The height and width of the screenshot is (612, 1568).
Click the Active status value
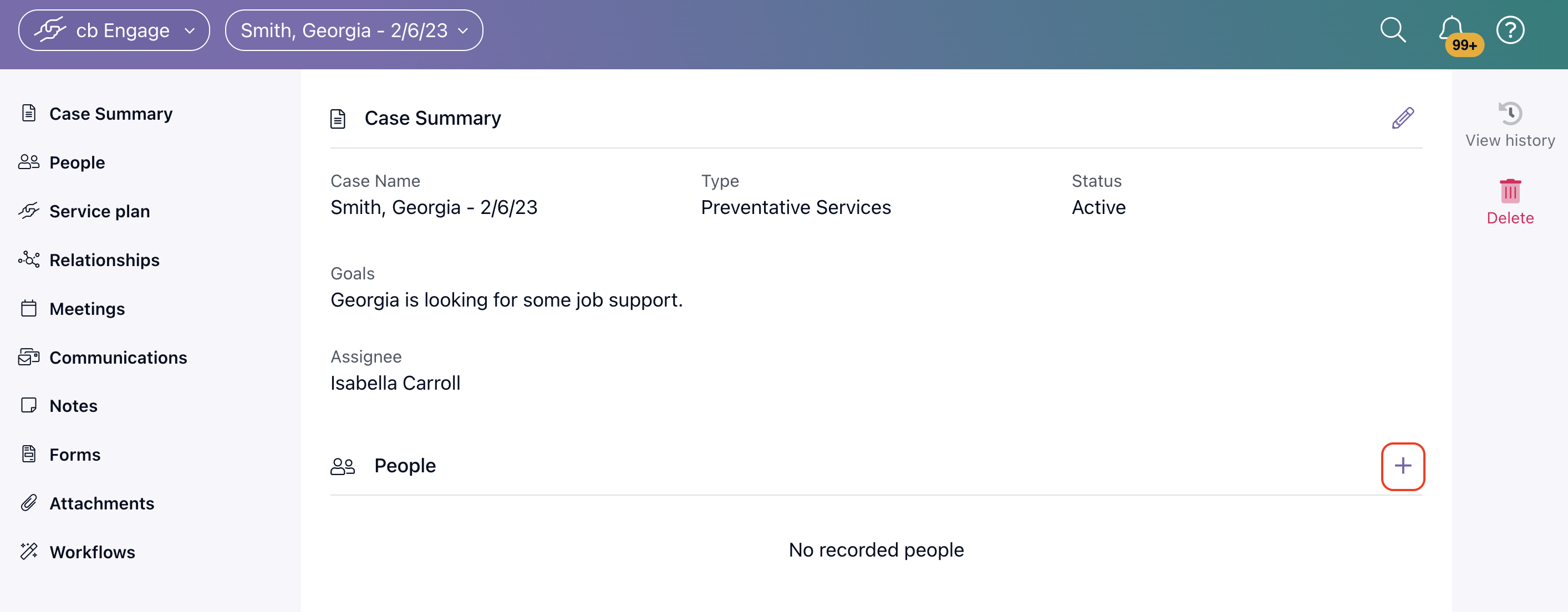tap(1099, 207)
